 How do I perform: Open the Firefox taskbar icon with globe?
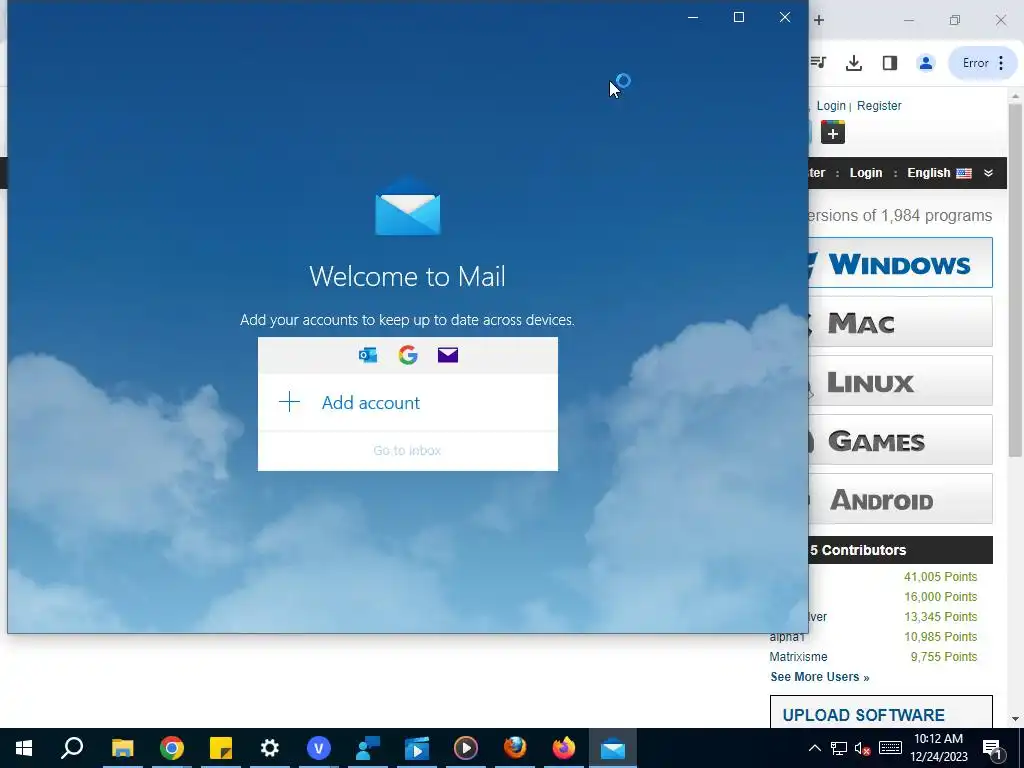point(515,748)
